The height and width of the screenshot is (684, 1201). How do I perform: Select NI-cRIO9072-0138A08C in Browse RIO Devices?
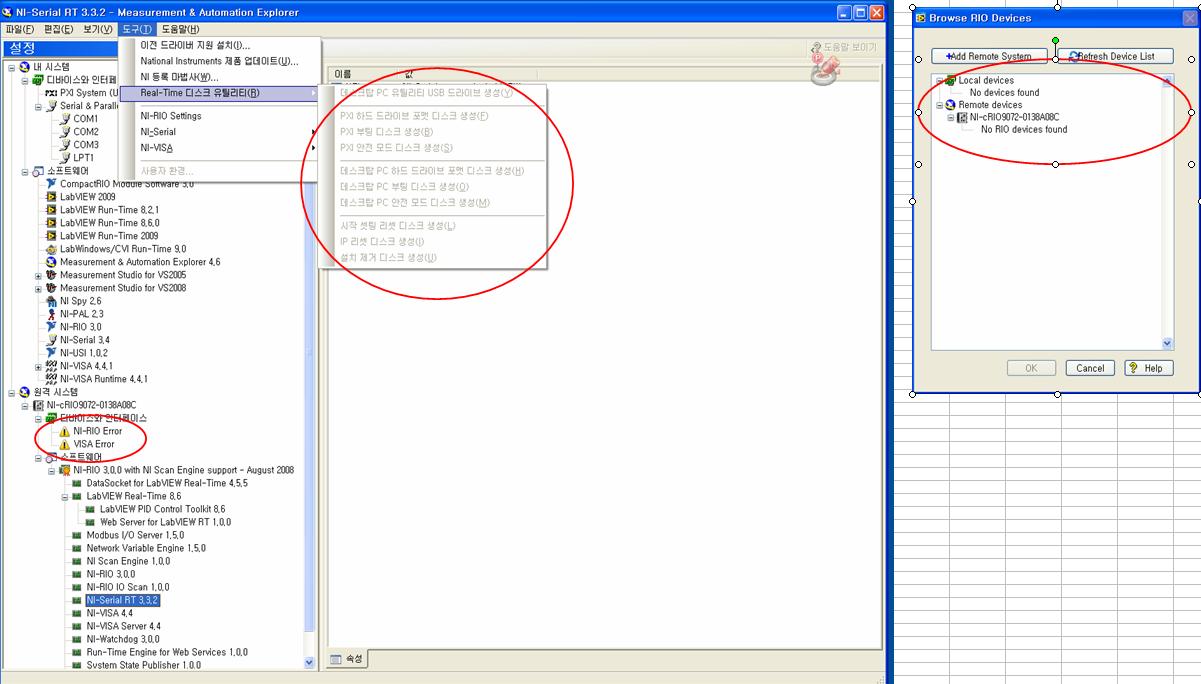tap(1014, 117)
